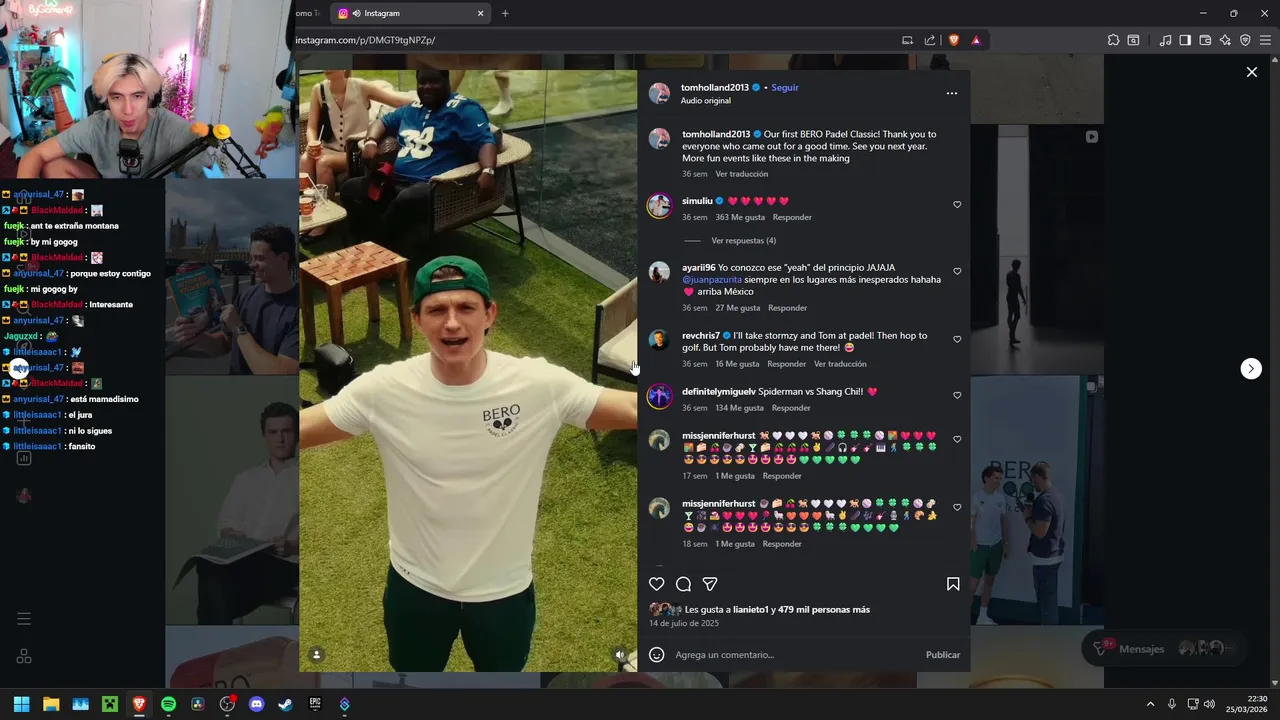Expand Ver respuestas (4) replies

[x=743, y=241]
